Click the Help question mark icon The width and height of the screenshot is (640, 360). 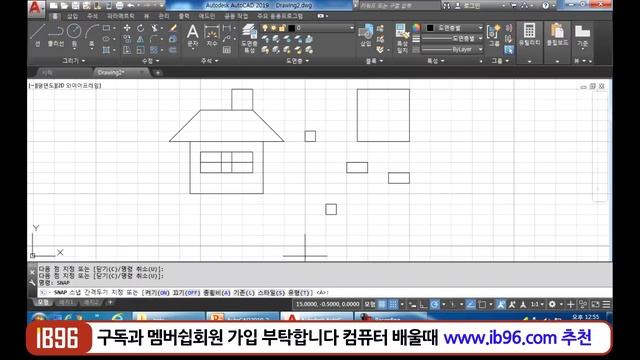546,6
